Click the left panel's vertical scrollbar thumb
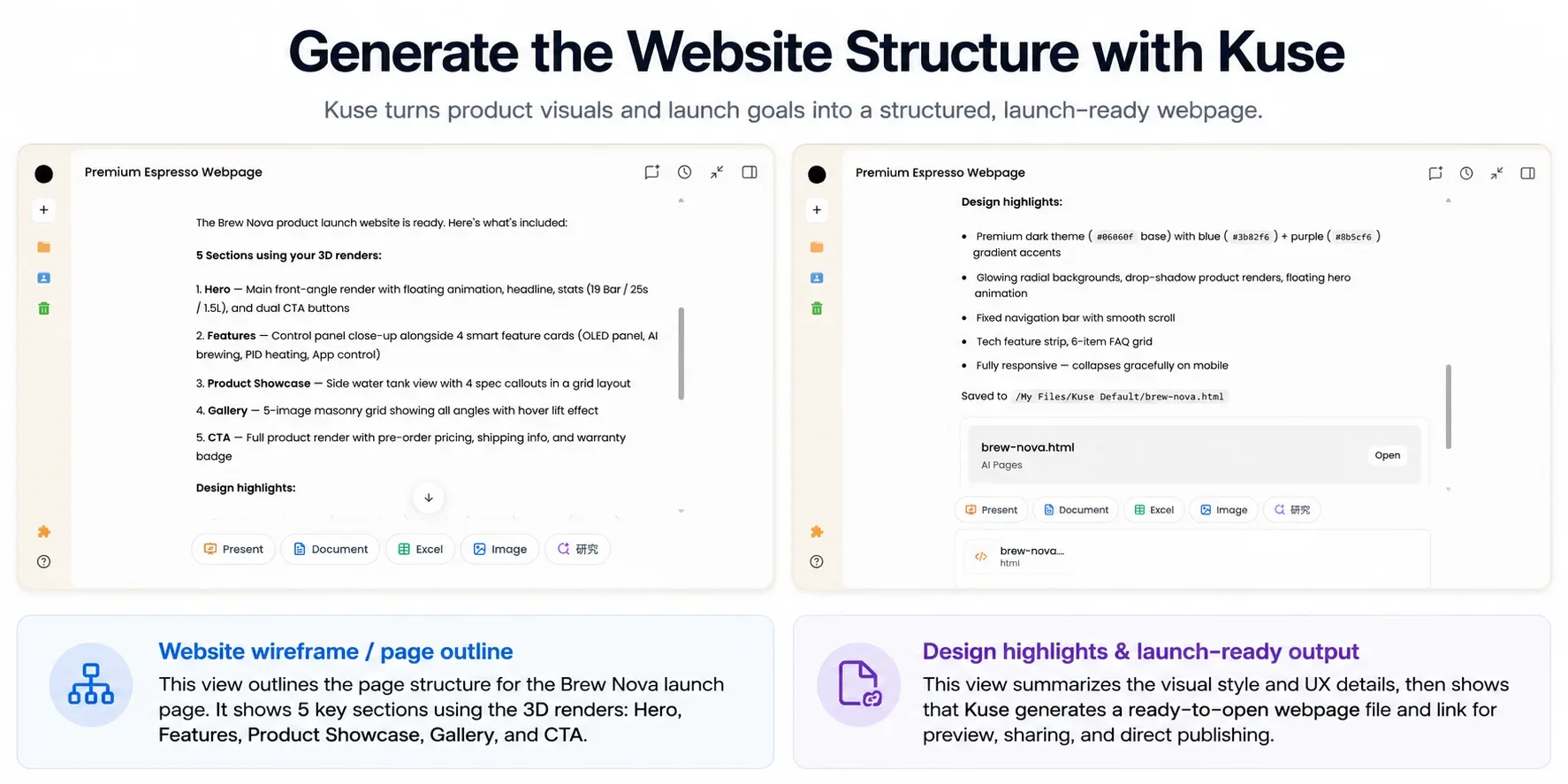Viewport: 1568px width, 784px height. (x=681, y=354)
